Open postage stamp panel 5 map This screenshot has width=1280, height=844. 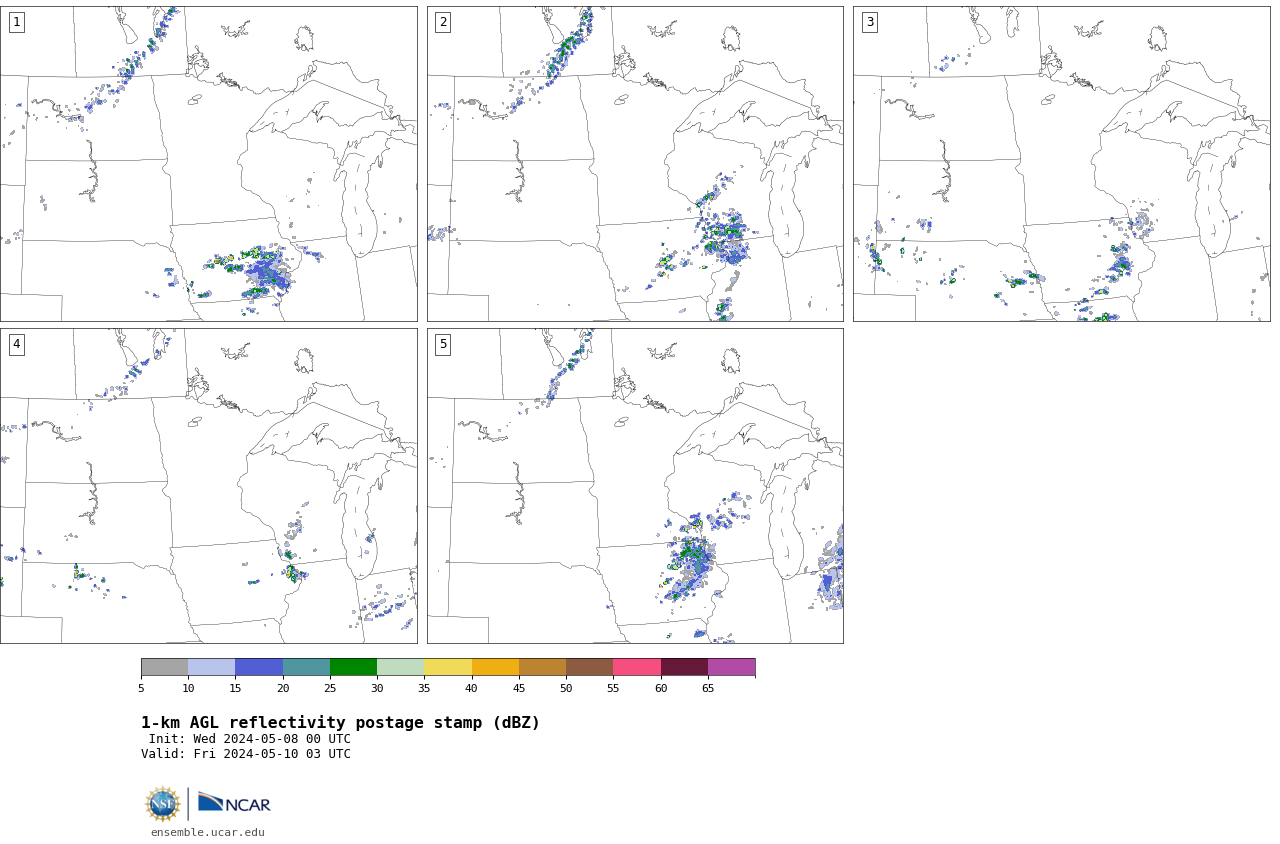[635, 486]
